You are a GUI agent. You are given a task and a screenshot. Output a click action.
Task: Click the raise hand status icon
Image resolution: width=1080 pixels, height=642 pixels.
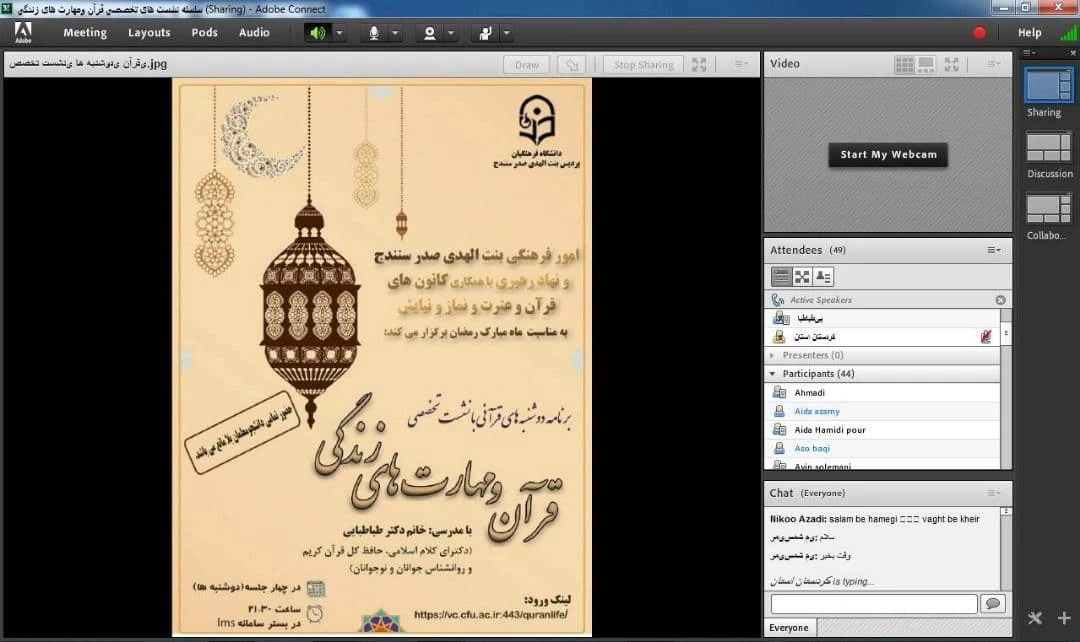(486, 33)
